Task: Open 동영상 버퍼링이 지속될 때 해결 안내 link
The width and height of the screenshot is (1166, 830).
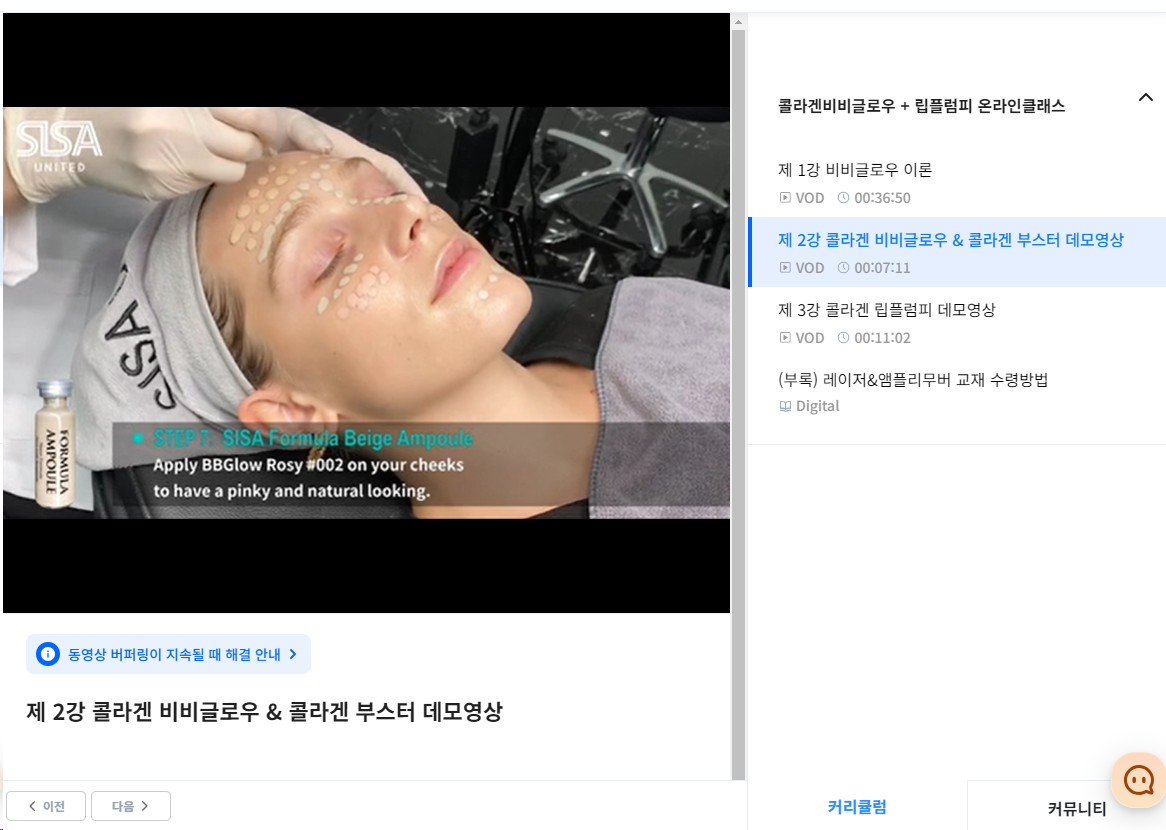Action: [174, 654]
